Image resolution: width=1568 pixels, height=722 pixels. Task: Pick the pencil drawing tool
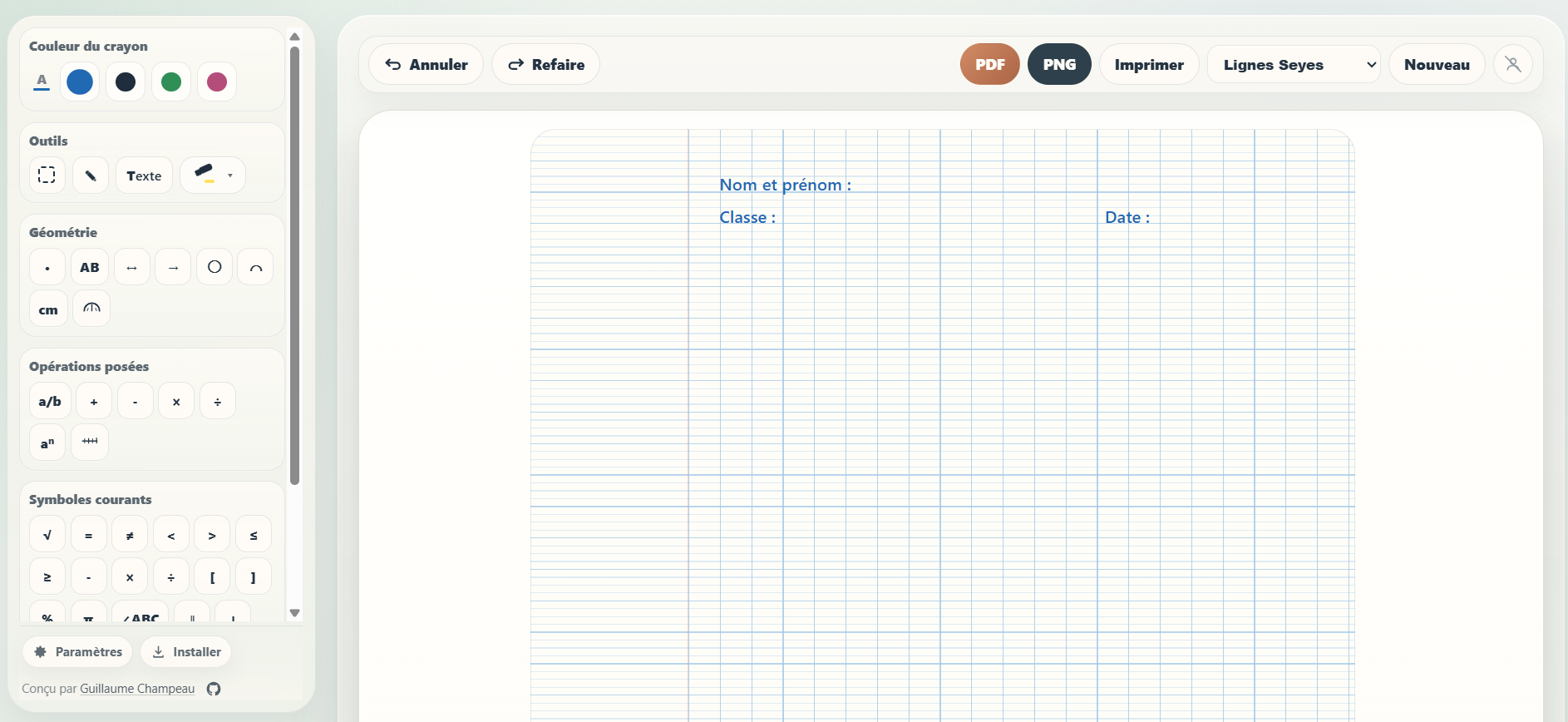pyautogui.click(x=91, y=176)
